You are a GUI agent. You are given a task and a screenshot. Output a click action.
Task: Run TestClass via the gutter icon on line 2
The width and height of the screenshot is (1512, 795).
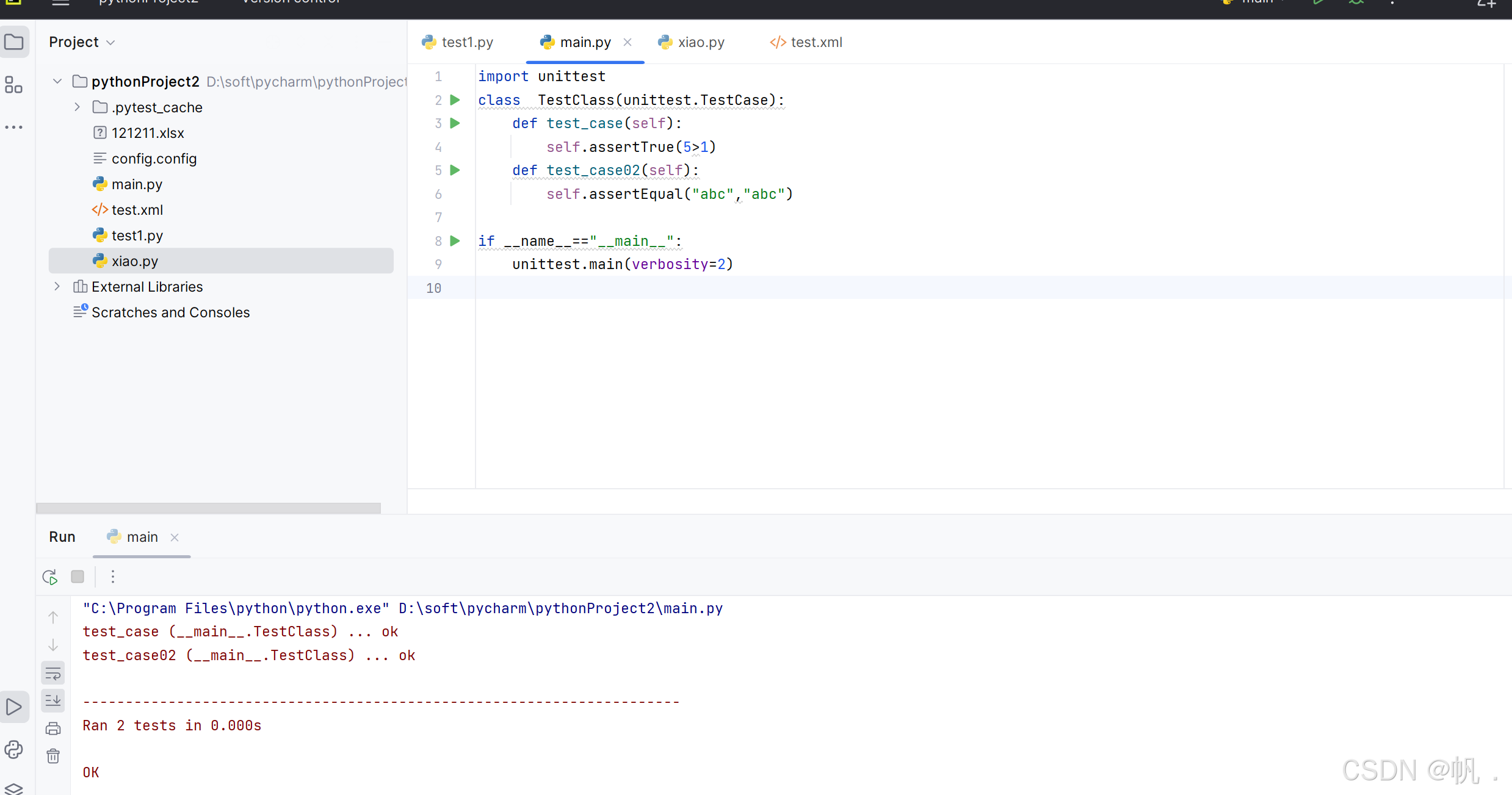click(x=455, y=99)
